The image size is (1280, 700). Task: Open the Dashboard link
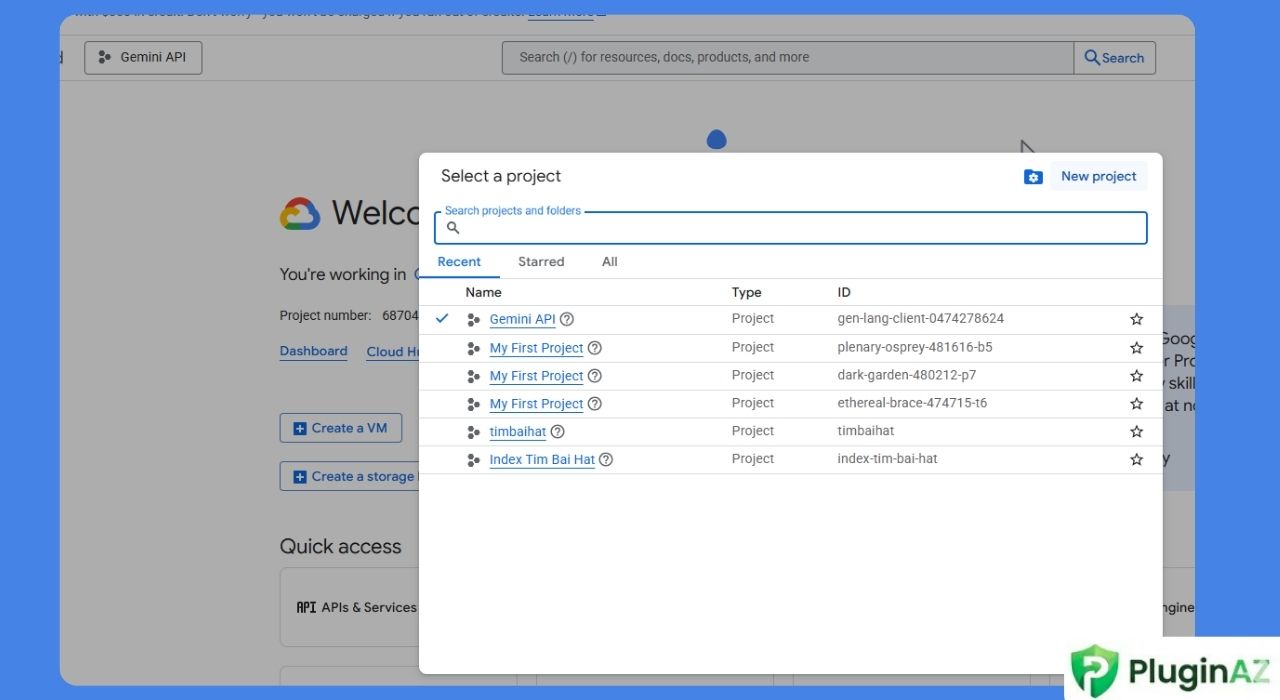pyautogui.click(x=313, y=351)
